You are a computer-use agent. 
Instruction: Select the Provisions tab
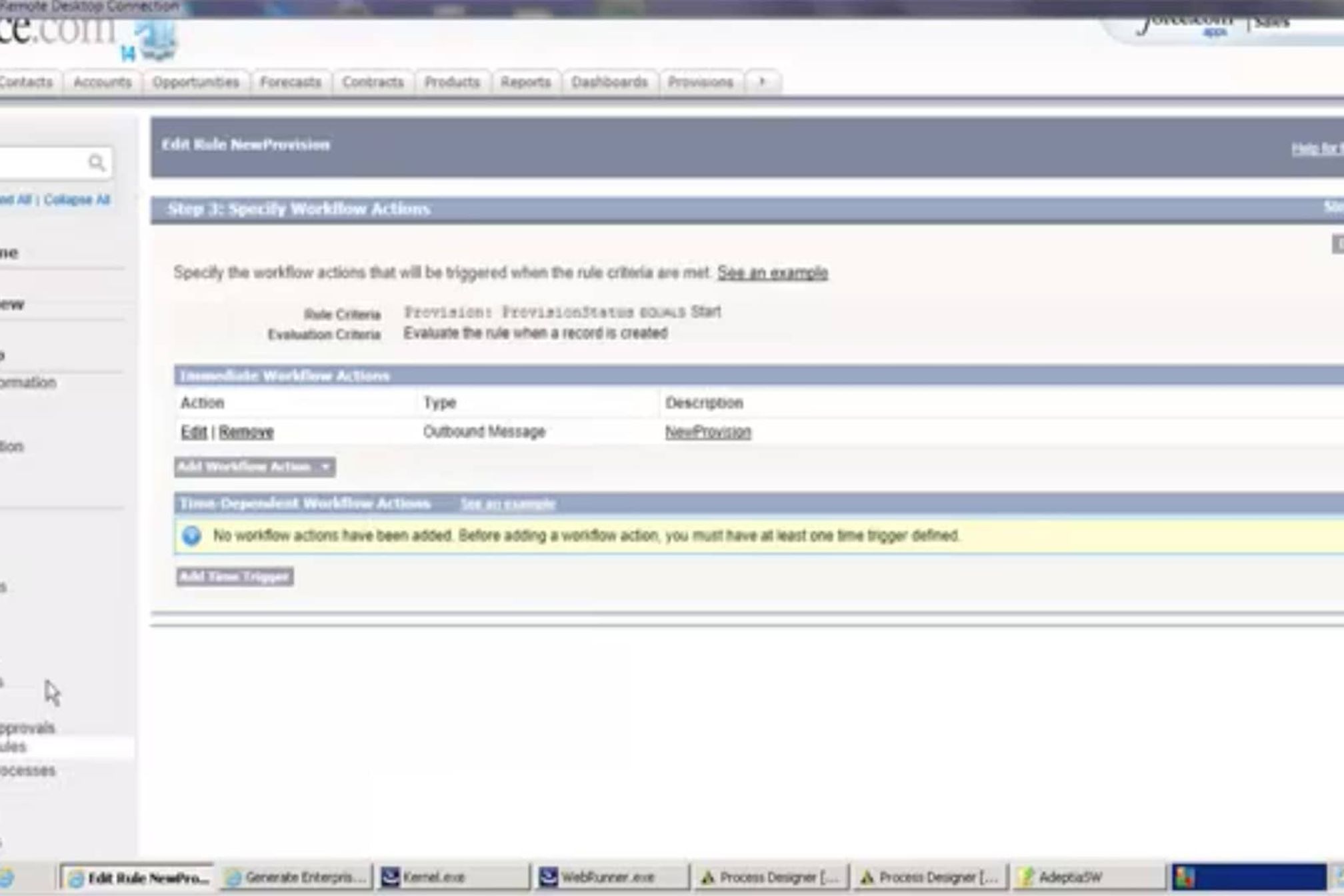click(700, 82)
